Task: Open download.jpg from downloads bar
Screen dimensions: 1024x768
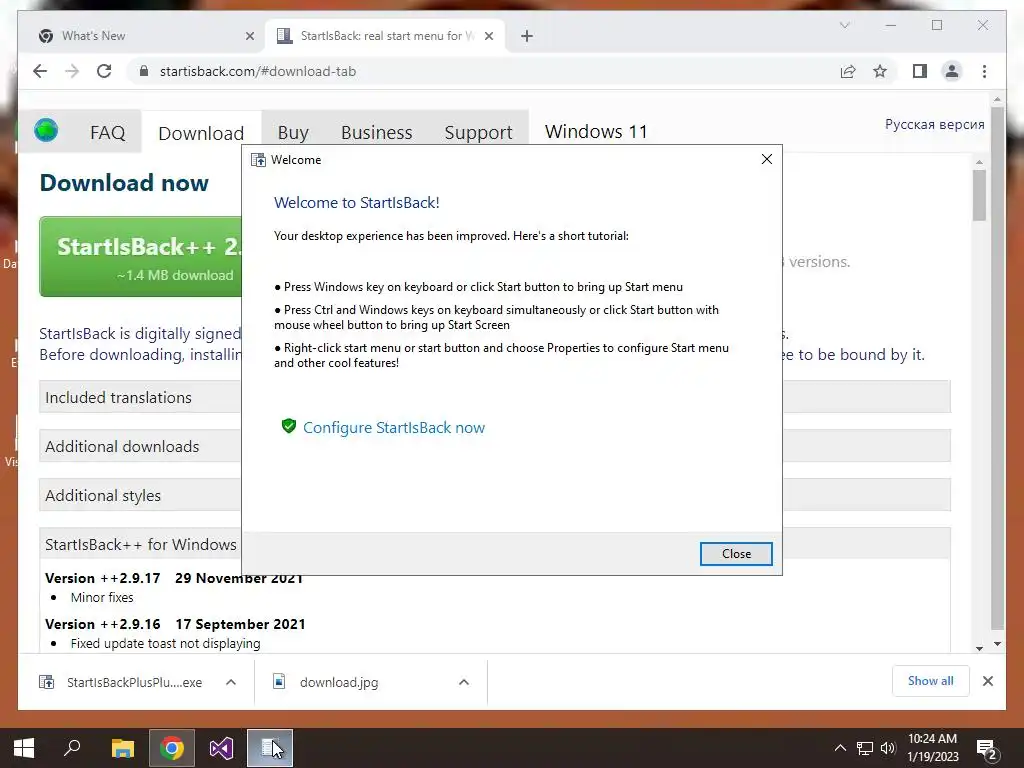Action: [x=339, y=682]
